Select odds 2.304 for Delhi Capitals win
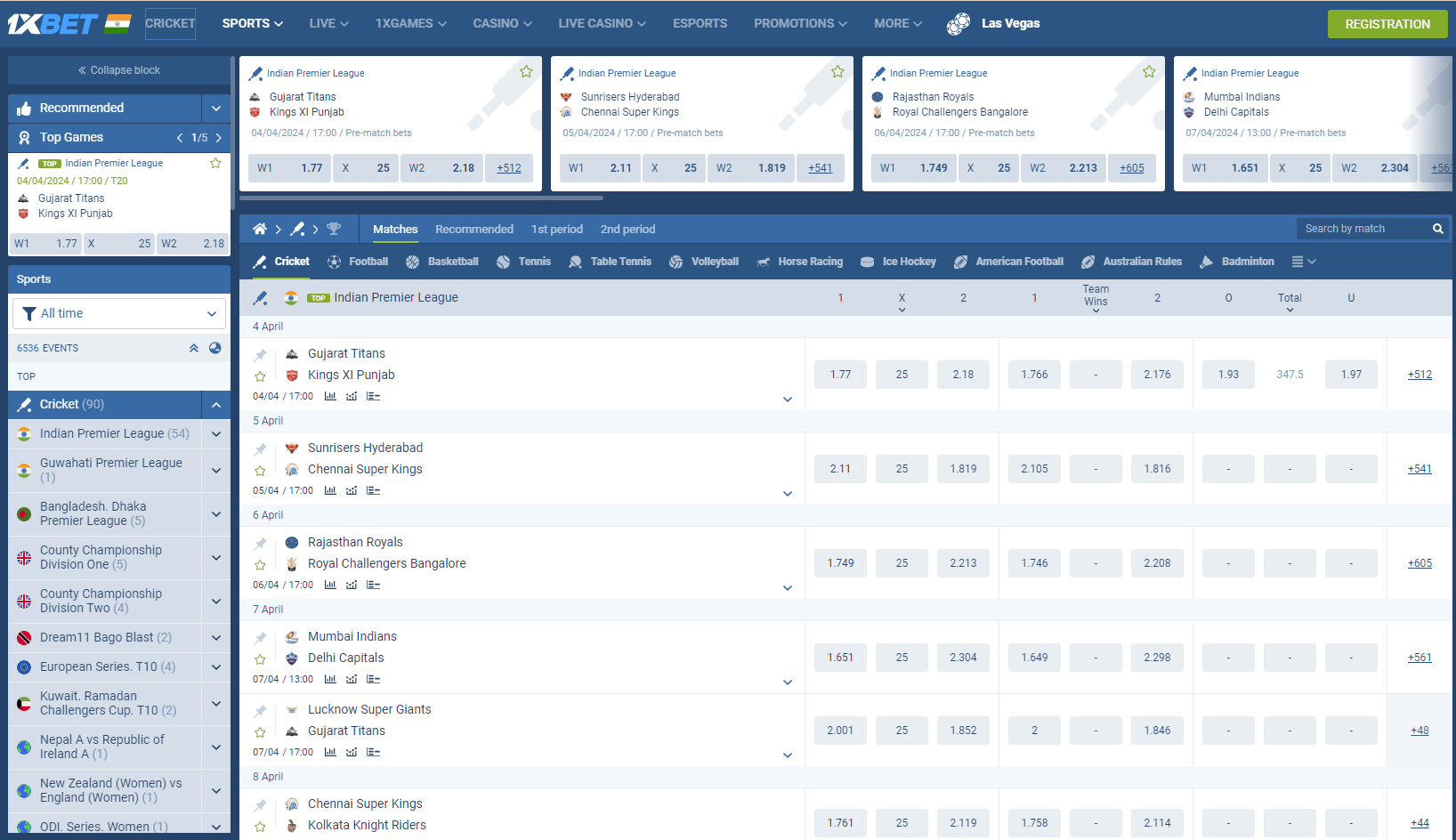 click(963, 658)
